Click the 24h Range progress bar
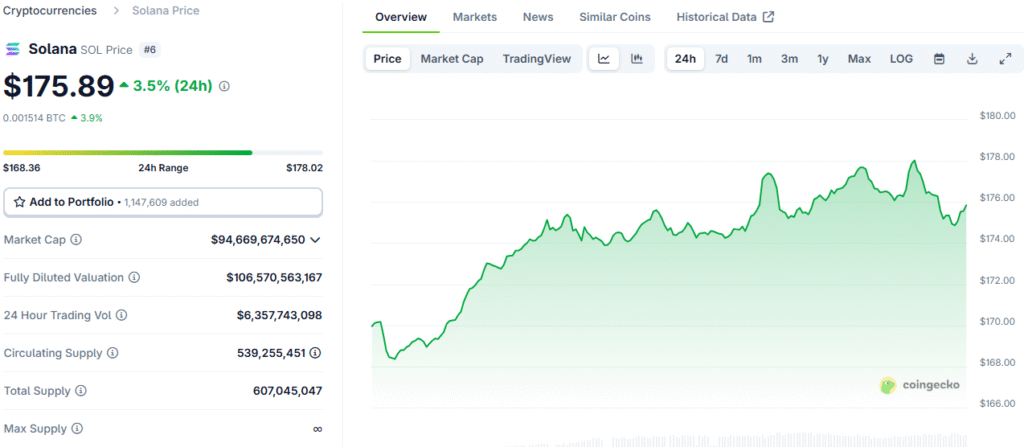The height and width of the screenshot is (447, 1024). tap(163, 152)
